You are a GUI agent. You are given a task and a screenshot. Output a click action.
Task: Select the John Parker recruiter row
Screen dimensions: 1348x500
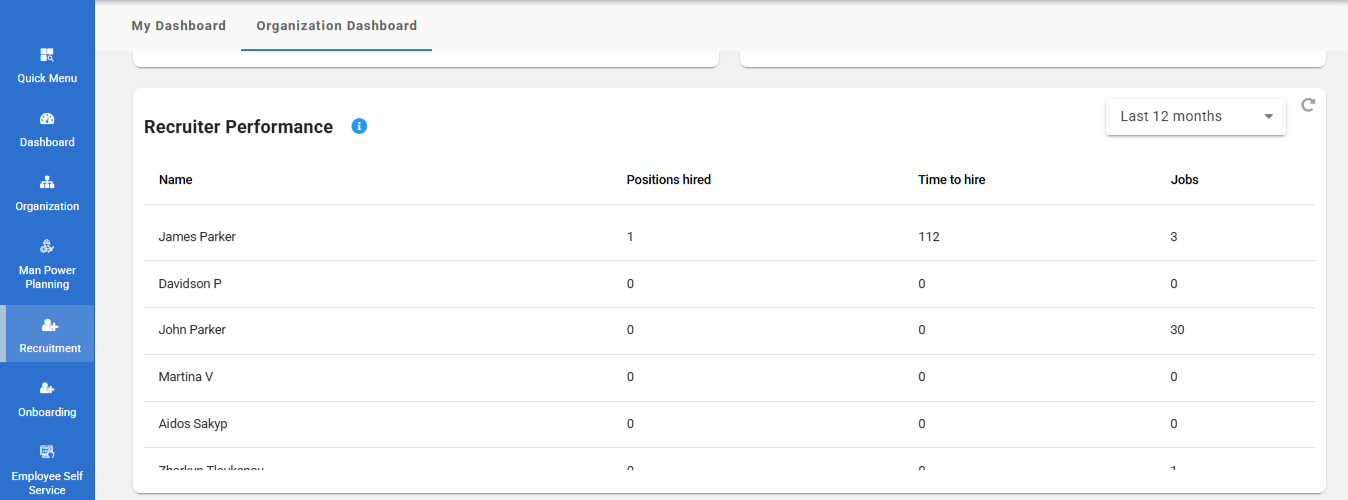click(x=193, y=330)
